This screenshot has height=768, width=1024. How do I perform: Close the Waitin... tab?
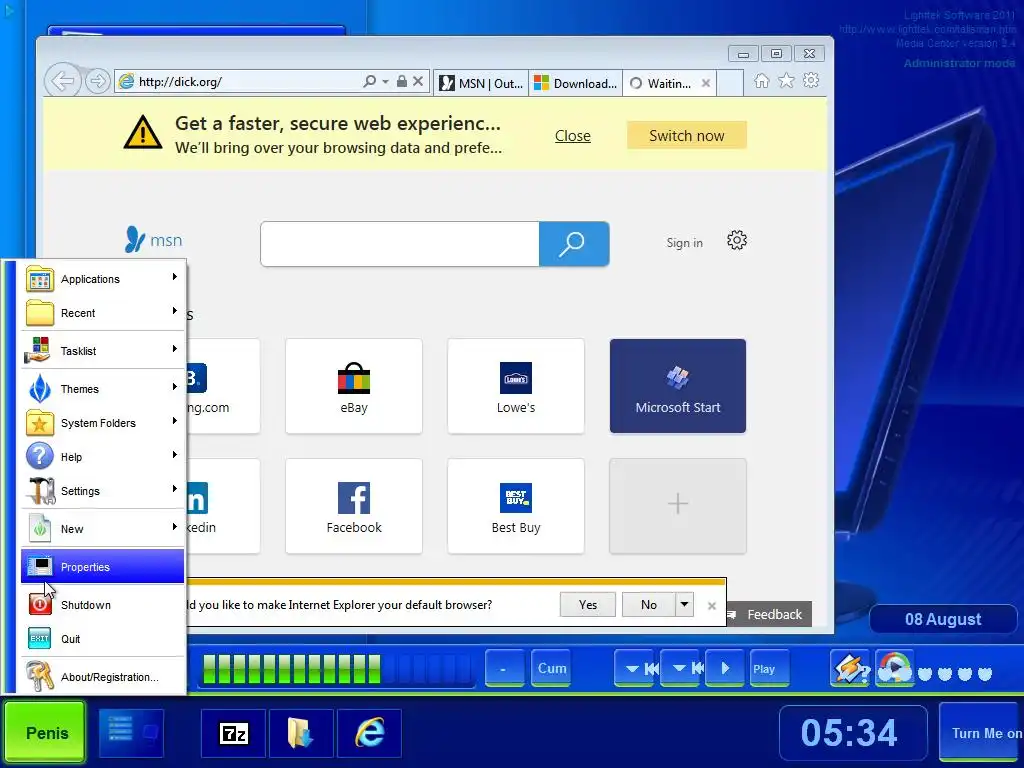tap(706, 83)
